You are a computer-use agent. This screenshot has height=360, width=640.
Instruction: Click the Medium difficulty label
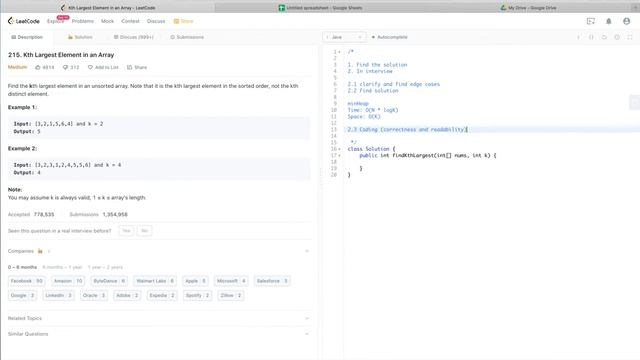point(17,67)
